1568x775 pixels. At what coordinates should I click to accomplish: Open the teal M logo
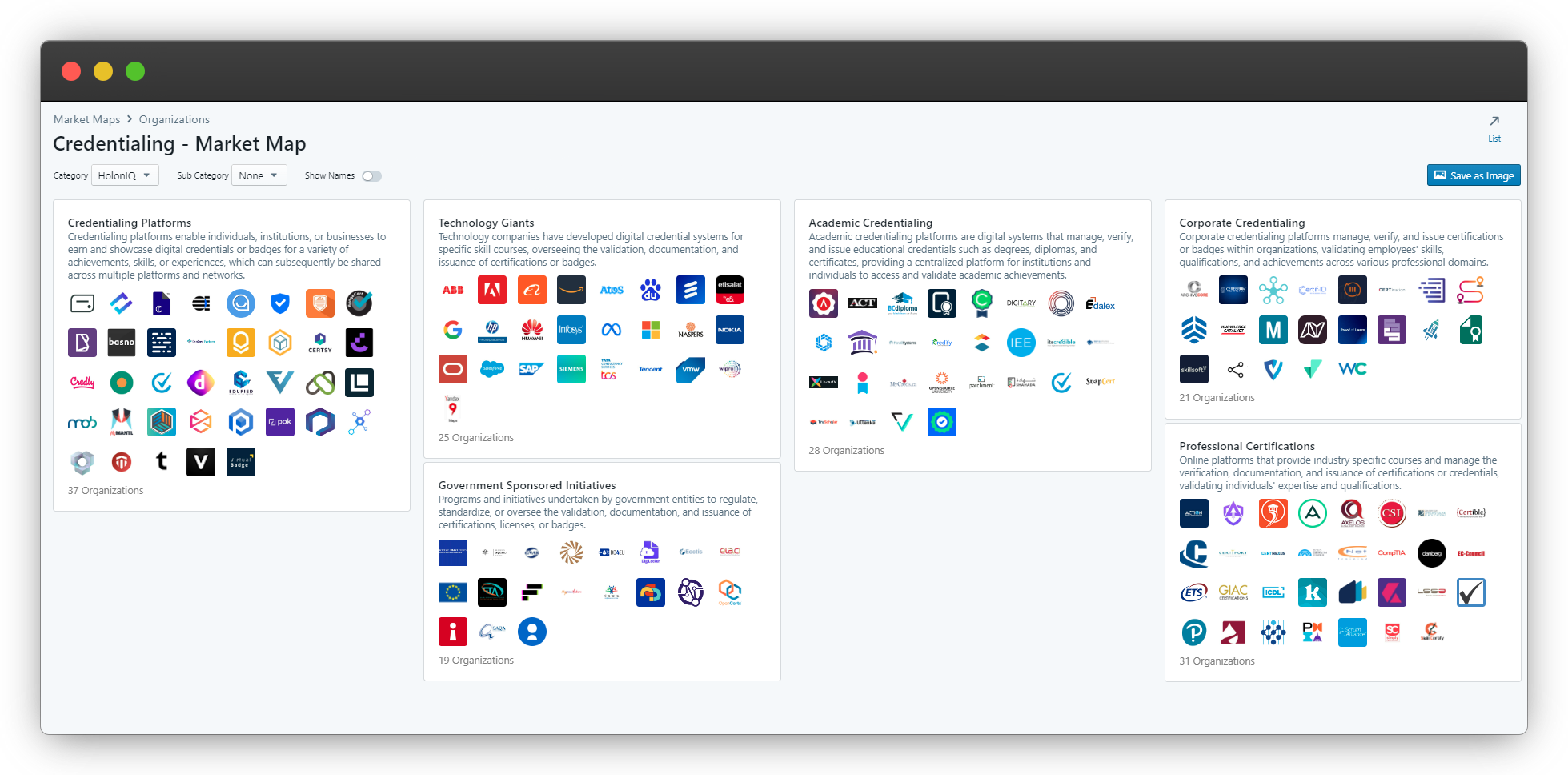tap(1273, 330)
